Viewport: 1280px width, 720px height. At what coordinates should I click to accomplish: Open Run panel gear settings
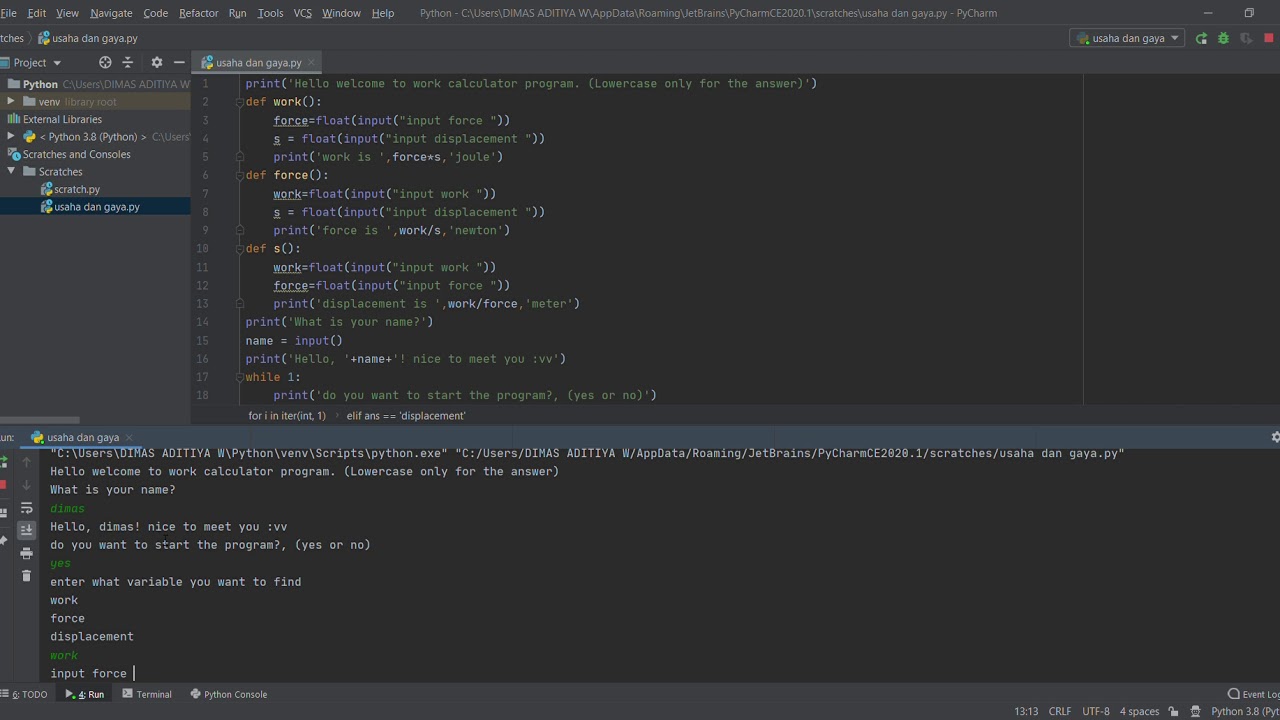pyautogui.click(x=1275, y=437)
